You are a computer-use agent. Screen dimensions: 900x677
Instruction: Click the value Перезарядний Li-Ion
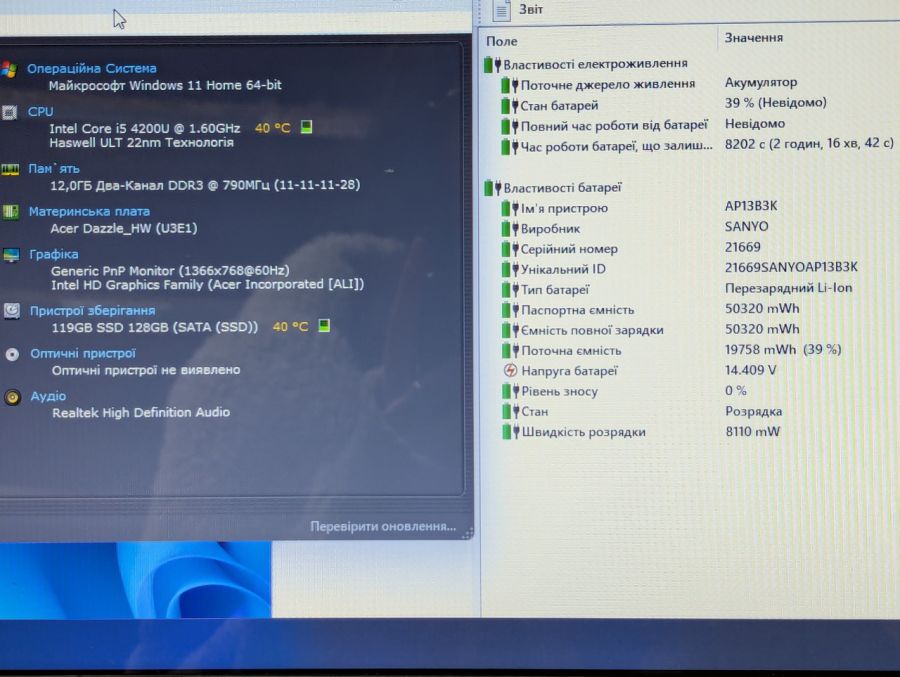(789, 288)
